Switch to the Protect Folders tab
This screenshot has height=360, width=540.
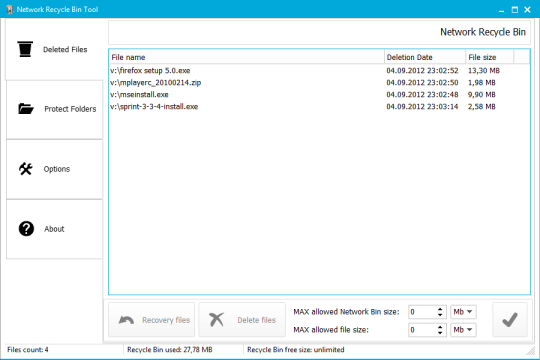(54, 110)
